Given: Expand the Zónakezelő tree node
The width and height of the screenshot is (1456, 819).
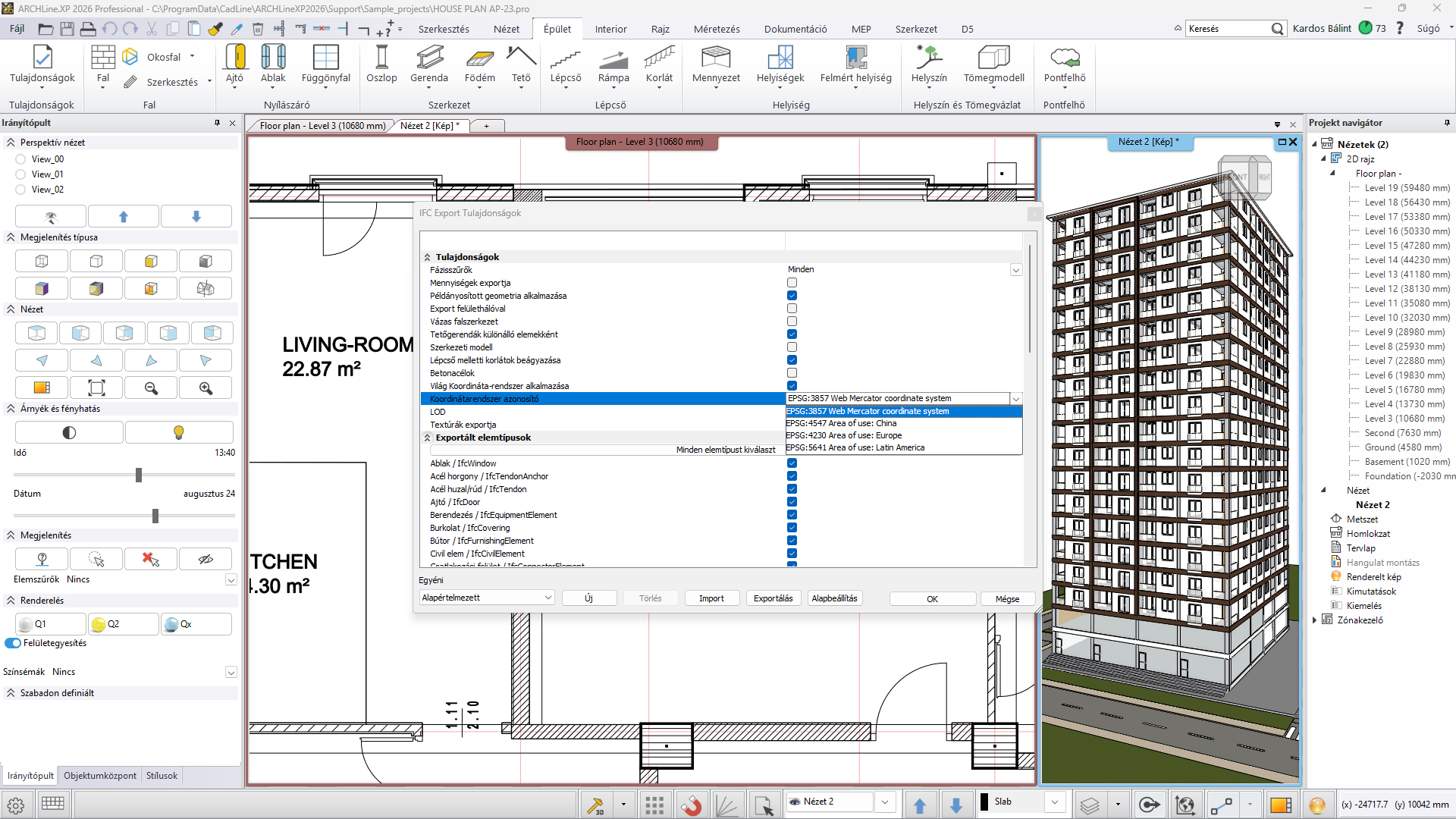Looking at the screenshot, I should 1315,620.
